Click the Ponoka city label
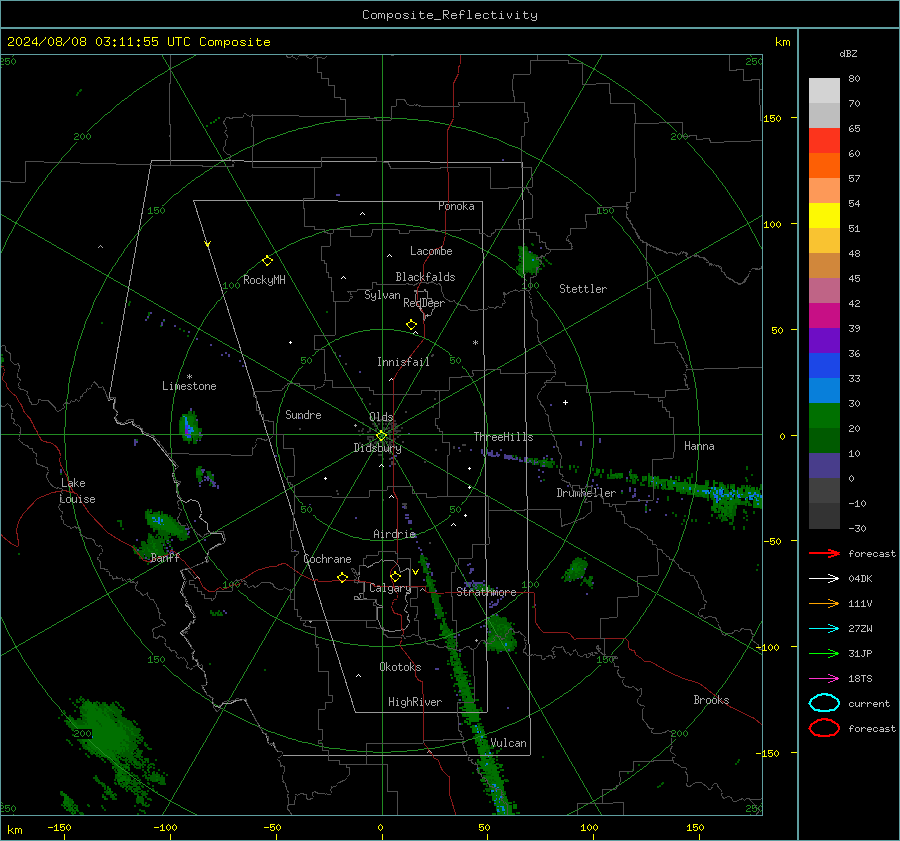 (x=456, y=206)
